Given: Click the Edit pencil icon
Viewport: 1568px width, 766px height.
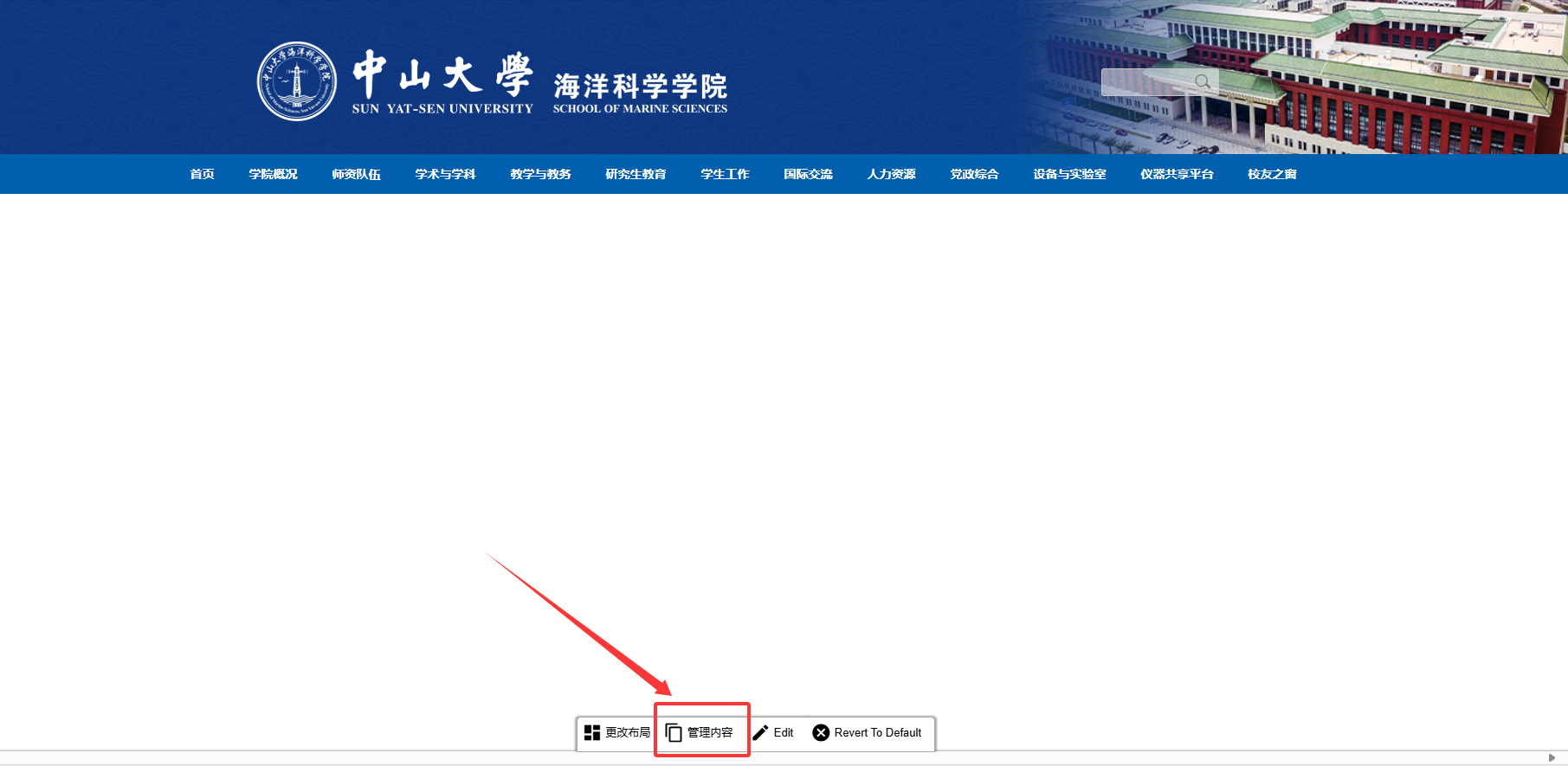Looking at the screenshot, I should [760, 733].
